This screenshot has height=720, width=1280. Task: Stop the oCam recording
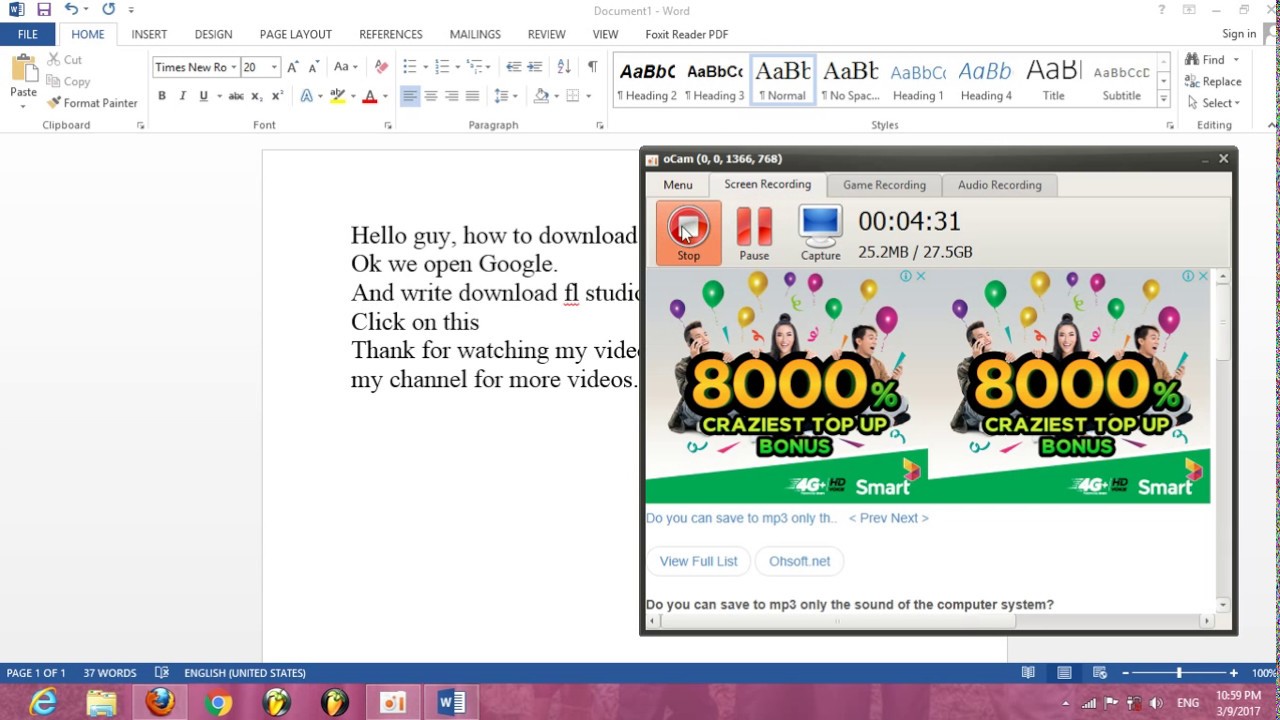coord(688,234)
